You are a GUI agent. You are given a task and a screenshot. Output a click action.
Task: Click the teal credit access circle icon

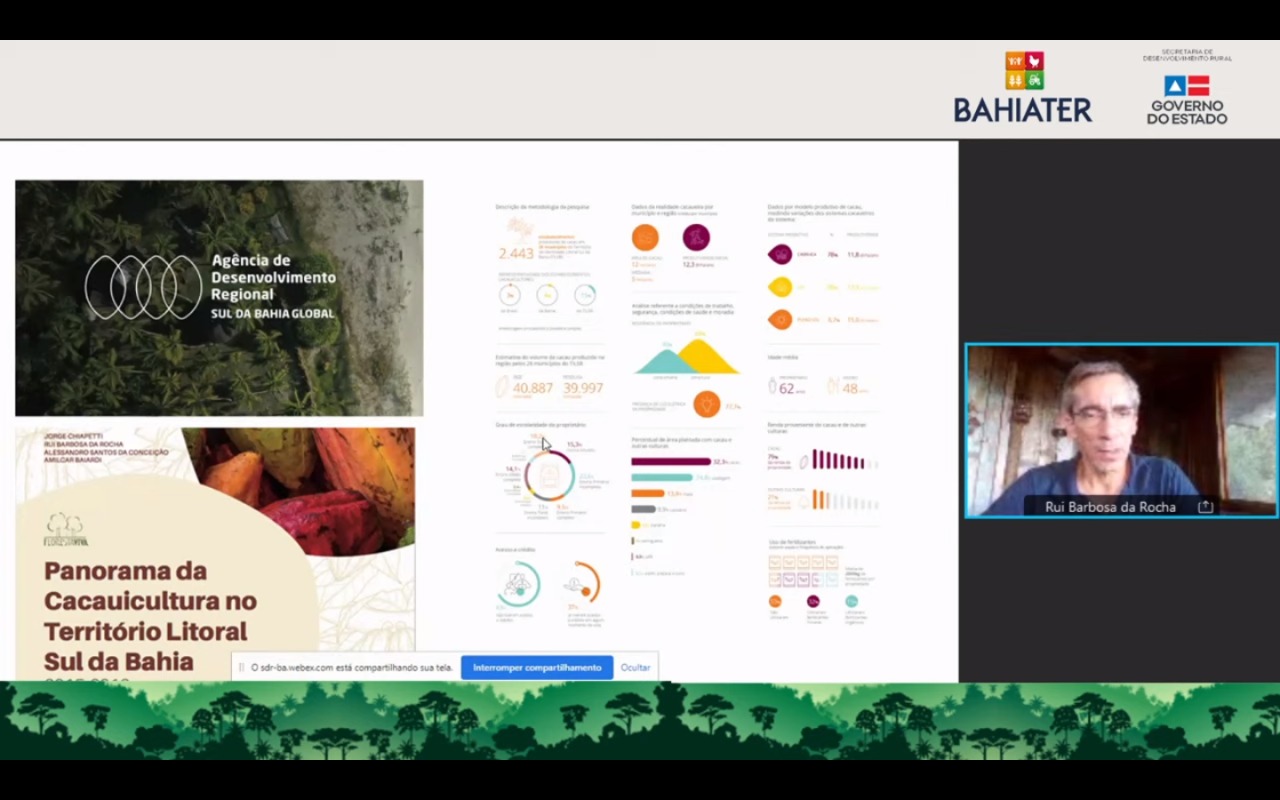(x=518, y=584)
